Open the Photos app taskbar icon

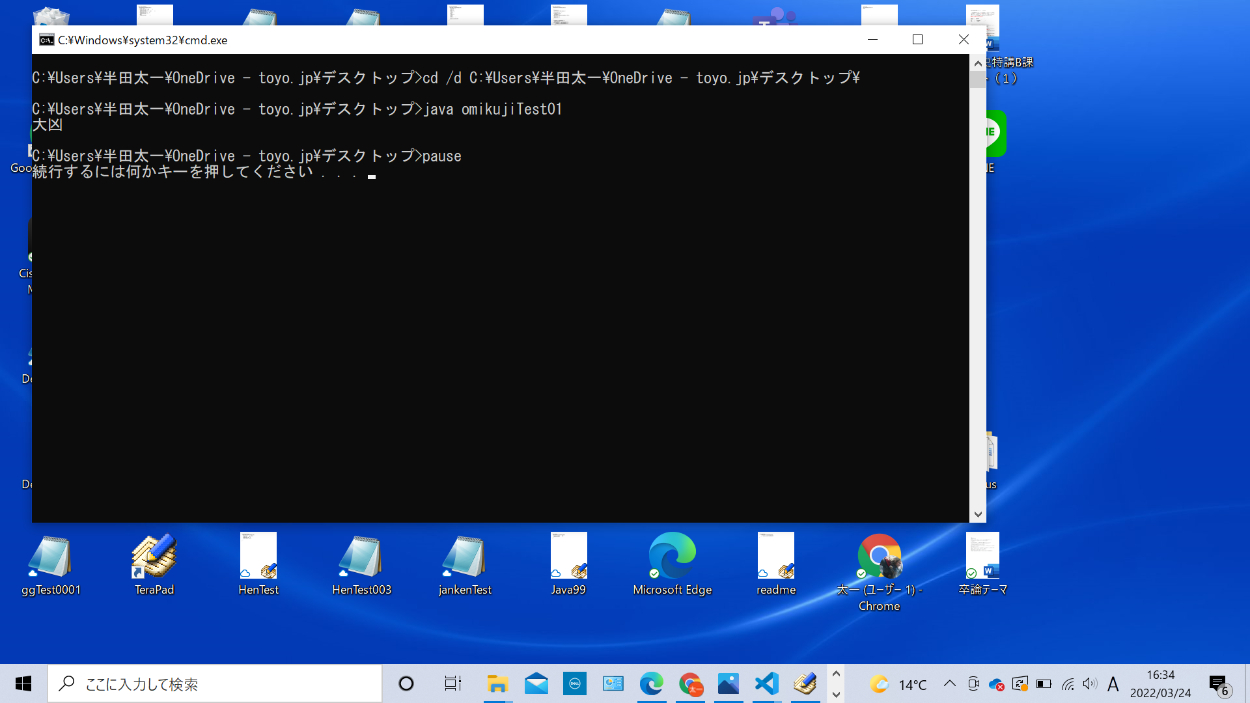coord(728,684)
